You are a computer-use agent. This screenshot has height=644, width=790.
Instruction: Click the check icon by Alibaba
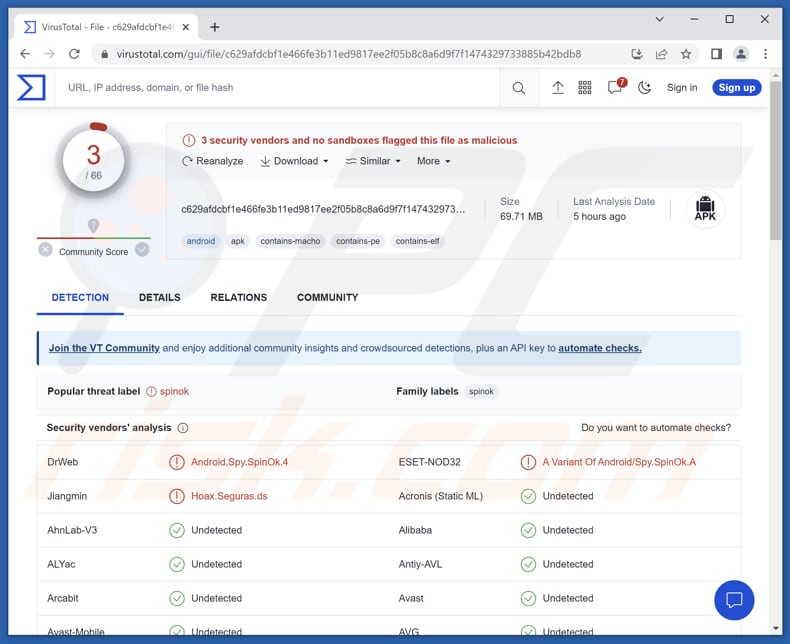[x=528, y=530]
